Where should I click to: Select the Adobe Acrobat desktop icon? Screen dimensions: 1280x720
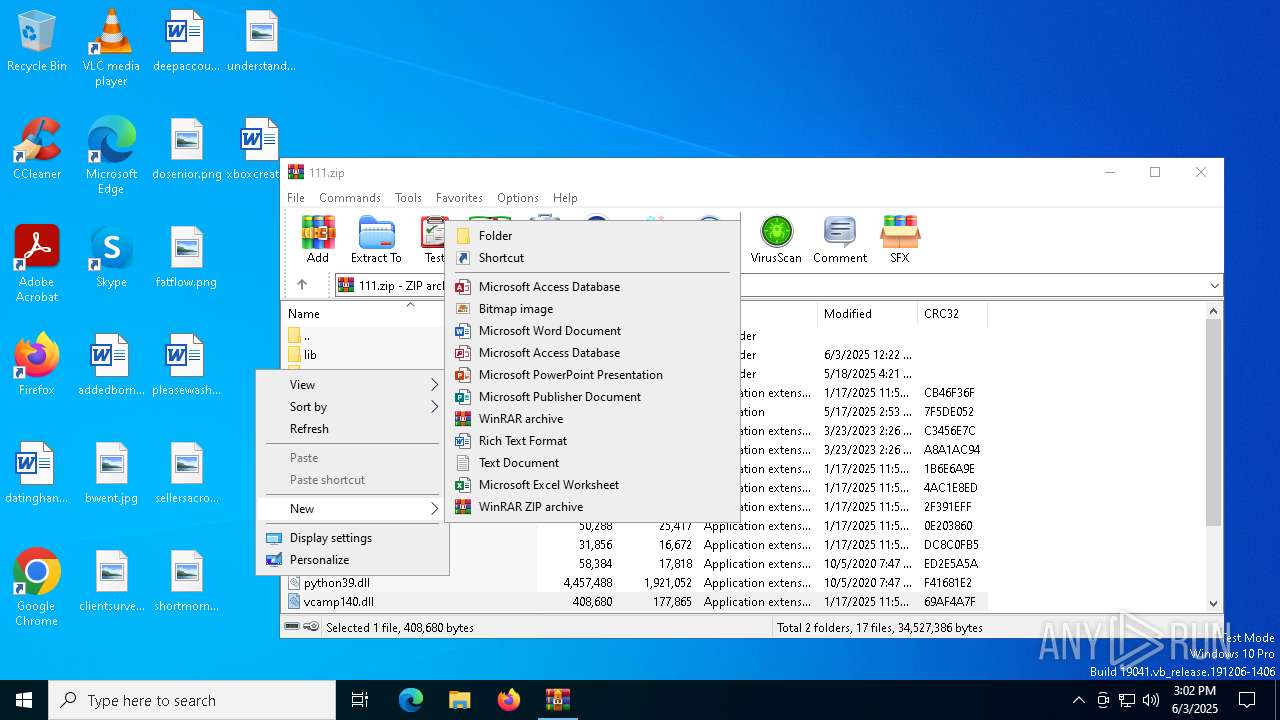[x=37, y=264]
